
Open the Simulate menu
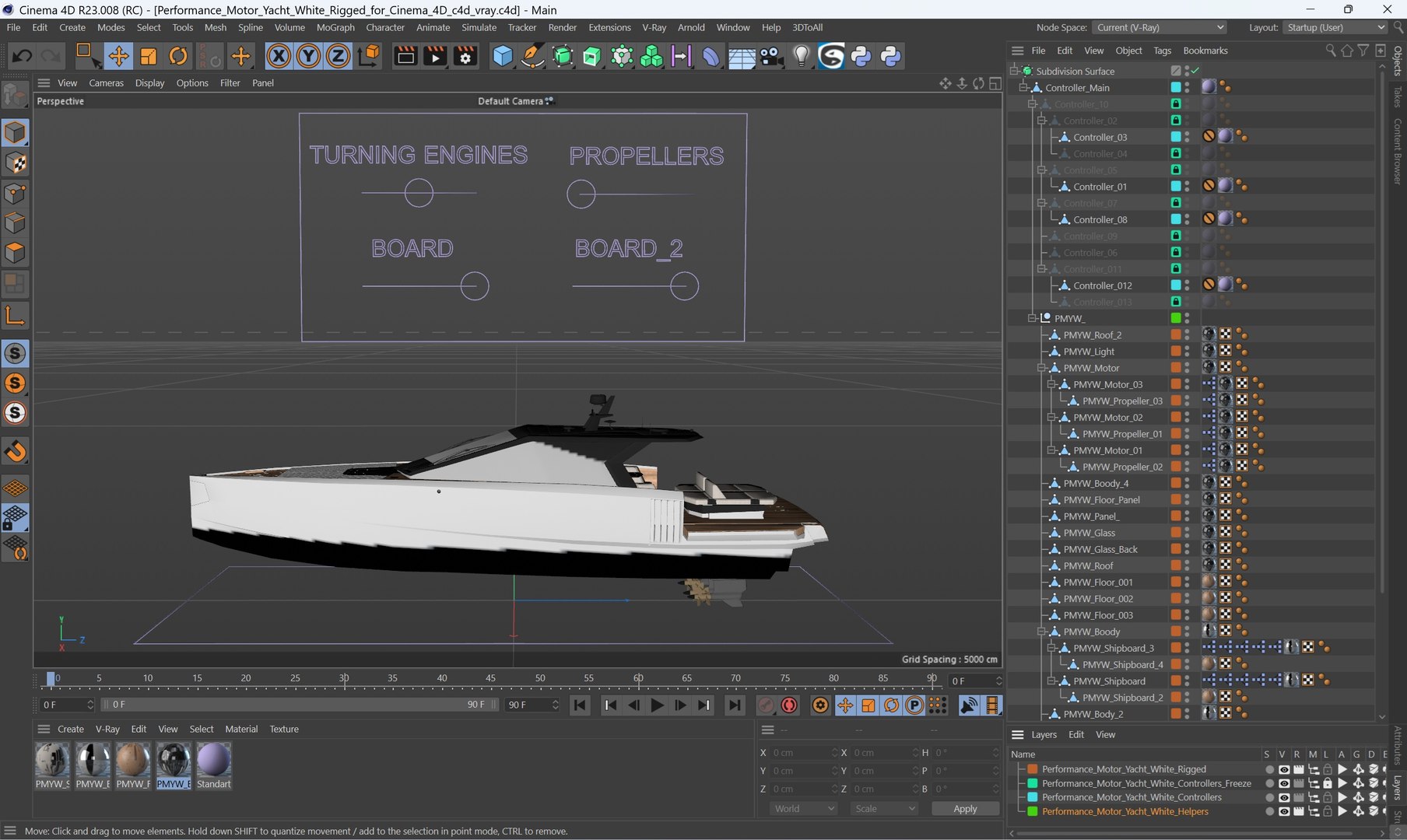(x=479, y=27)
